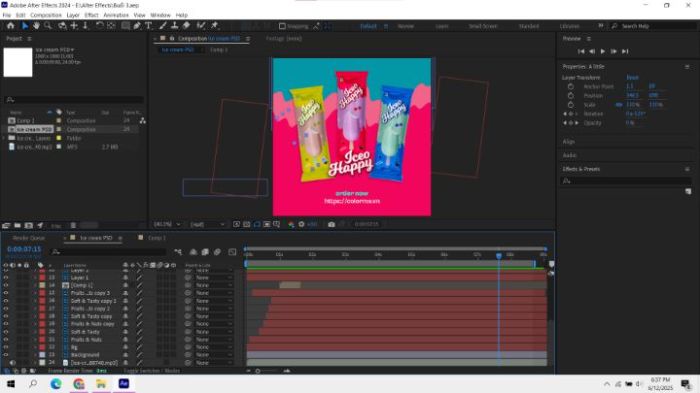The image size is (700, 393).
Task: Switch to the Small Screen workspace
Action: pos(483,26)
